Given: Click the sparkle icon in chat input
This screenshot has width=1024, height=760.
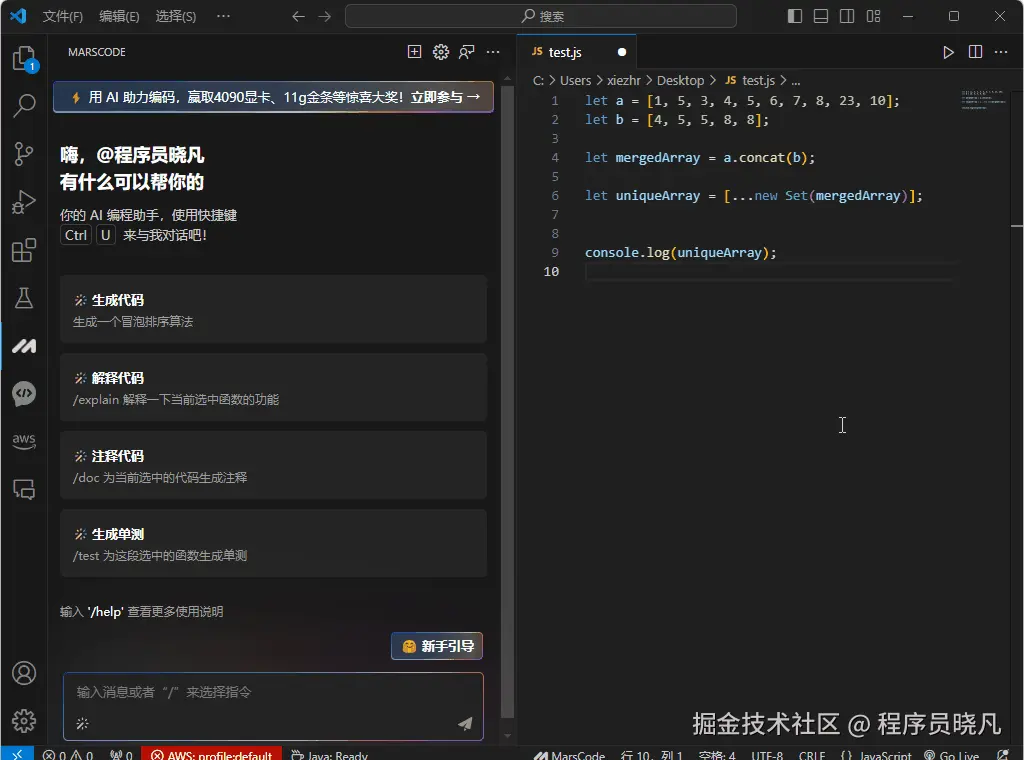Looking at the screenshot, I should [82, 723].
